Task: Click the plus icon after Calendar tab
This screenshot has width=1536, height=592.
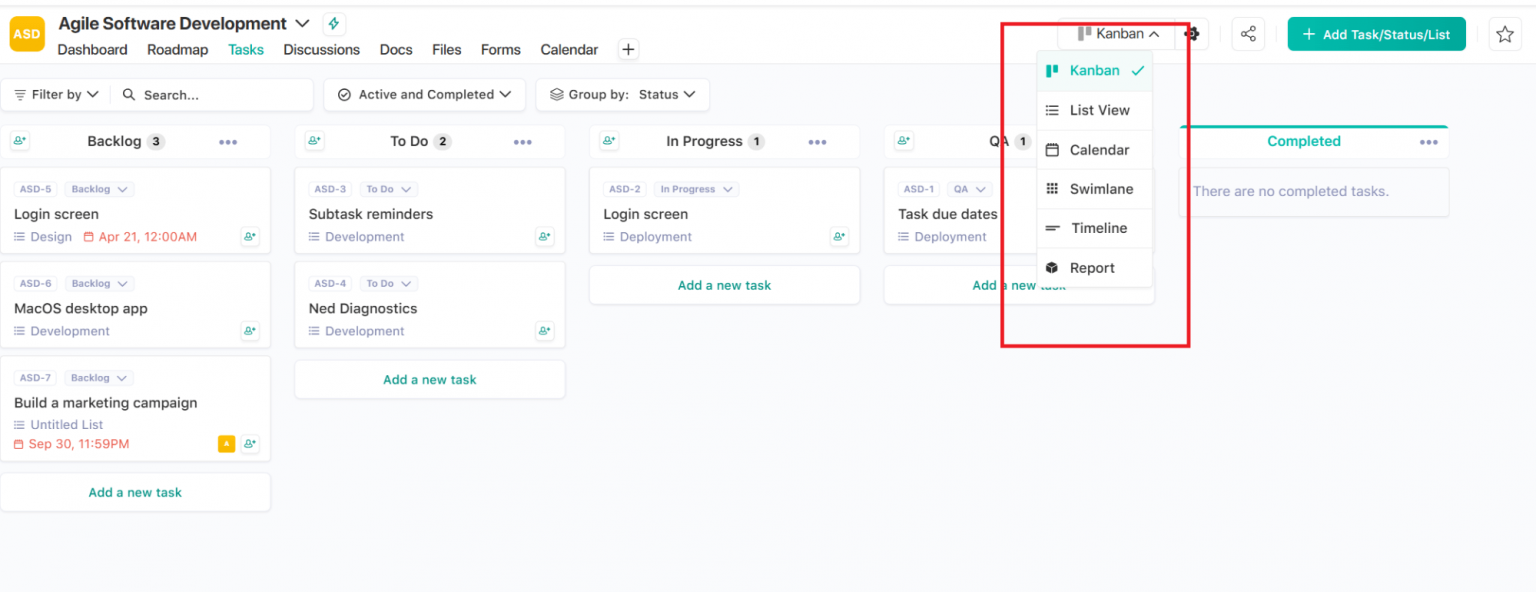Action: 628,50
